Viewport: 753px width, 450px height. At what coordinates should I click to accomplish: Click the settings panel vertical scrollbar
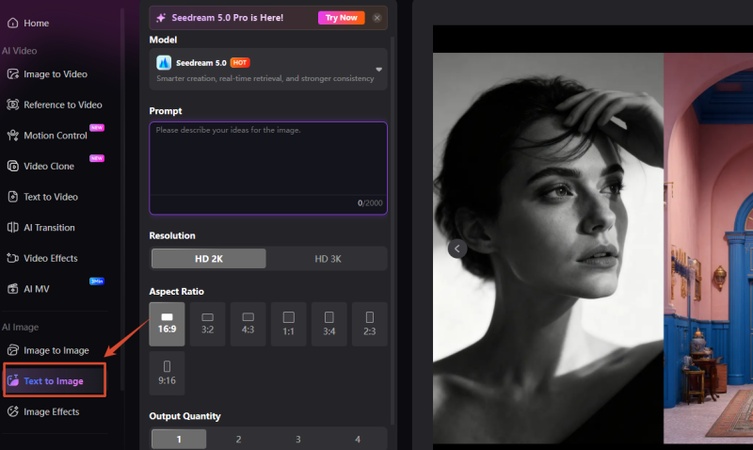(393, 231)
